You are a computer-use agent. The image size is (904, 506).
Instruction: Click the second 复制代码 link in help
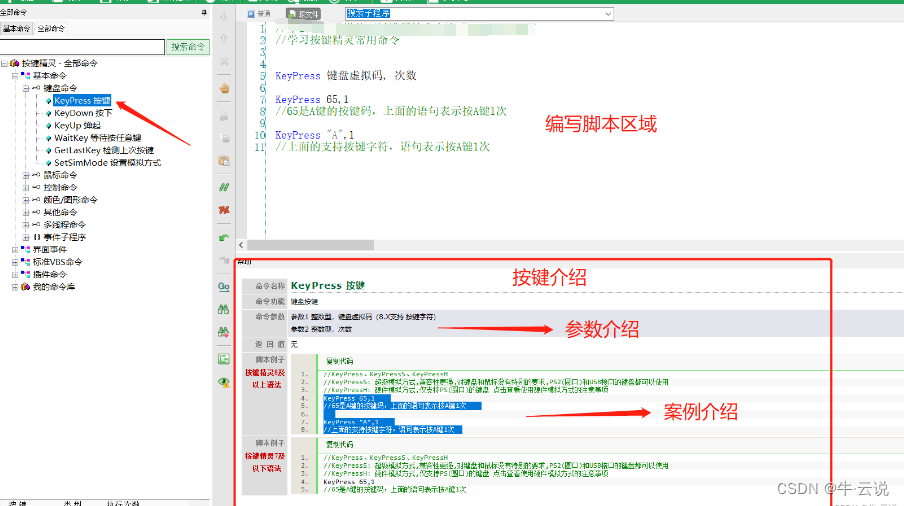pyautogui.click(x=340, y=444)
